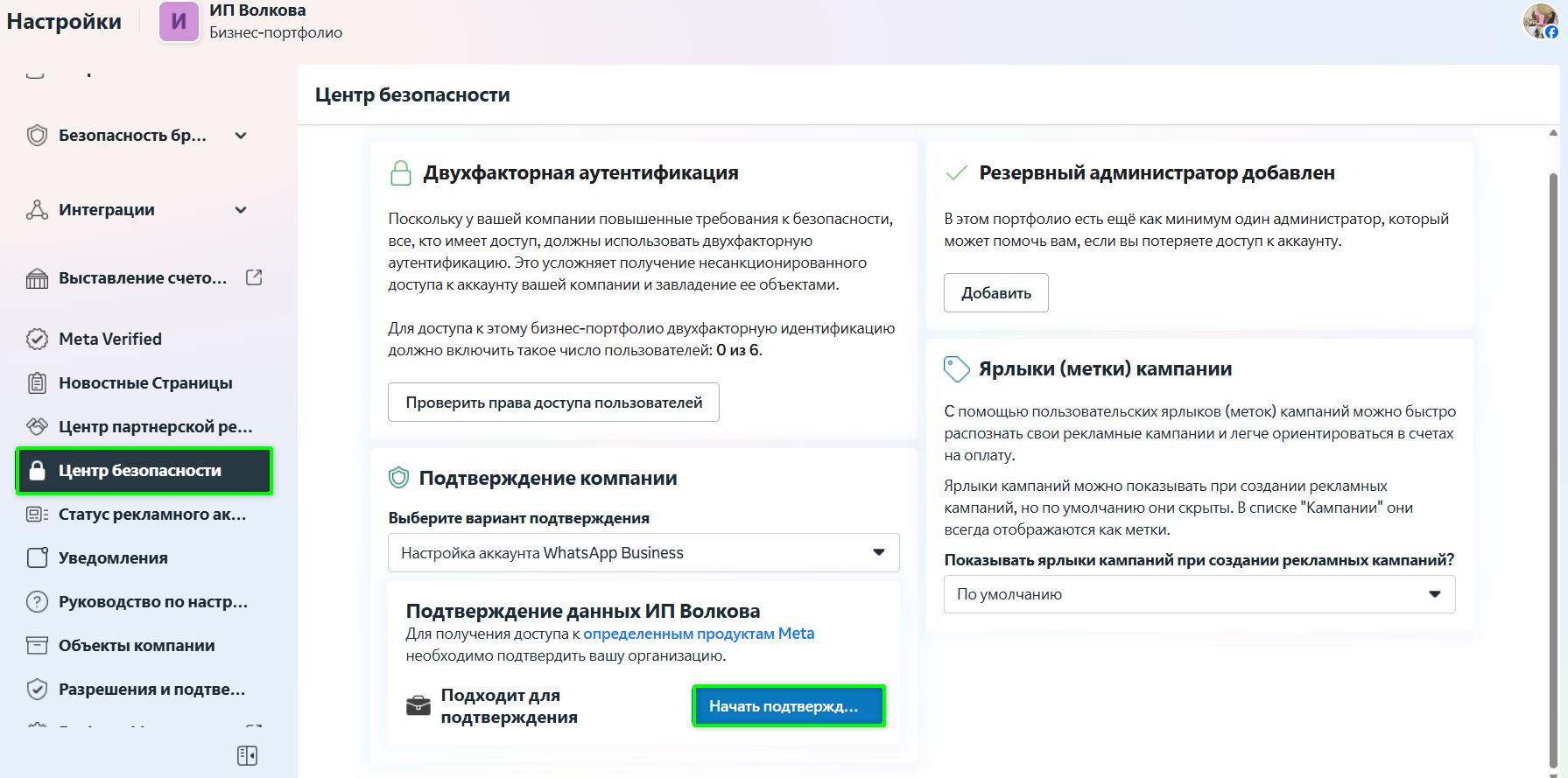Click the Meta Verified badge icon

37,339
